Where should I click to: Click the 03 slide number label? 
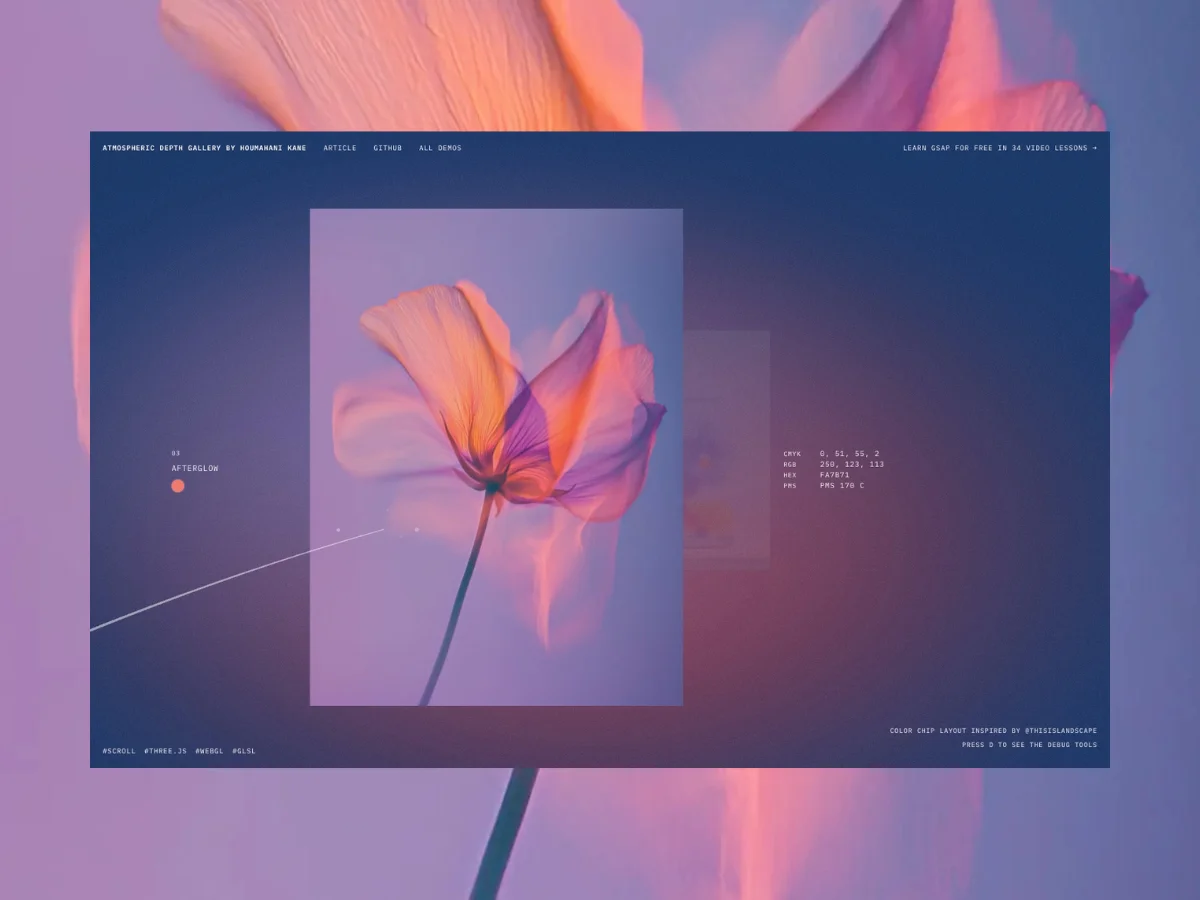176,454
